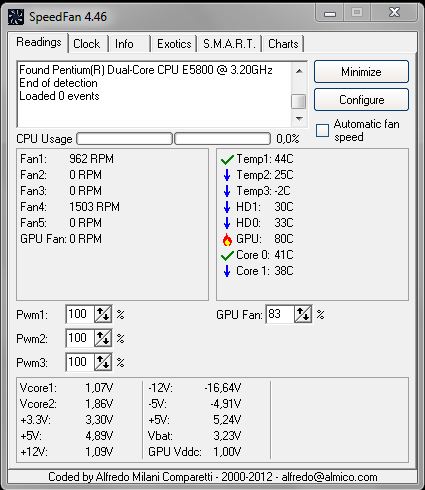Click the blue down arrow beside HD0
This screenshot has width=425, height=490.
point(227,223)
